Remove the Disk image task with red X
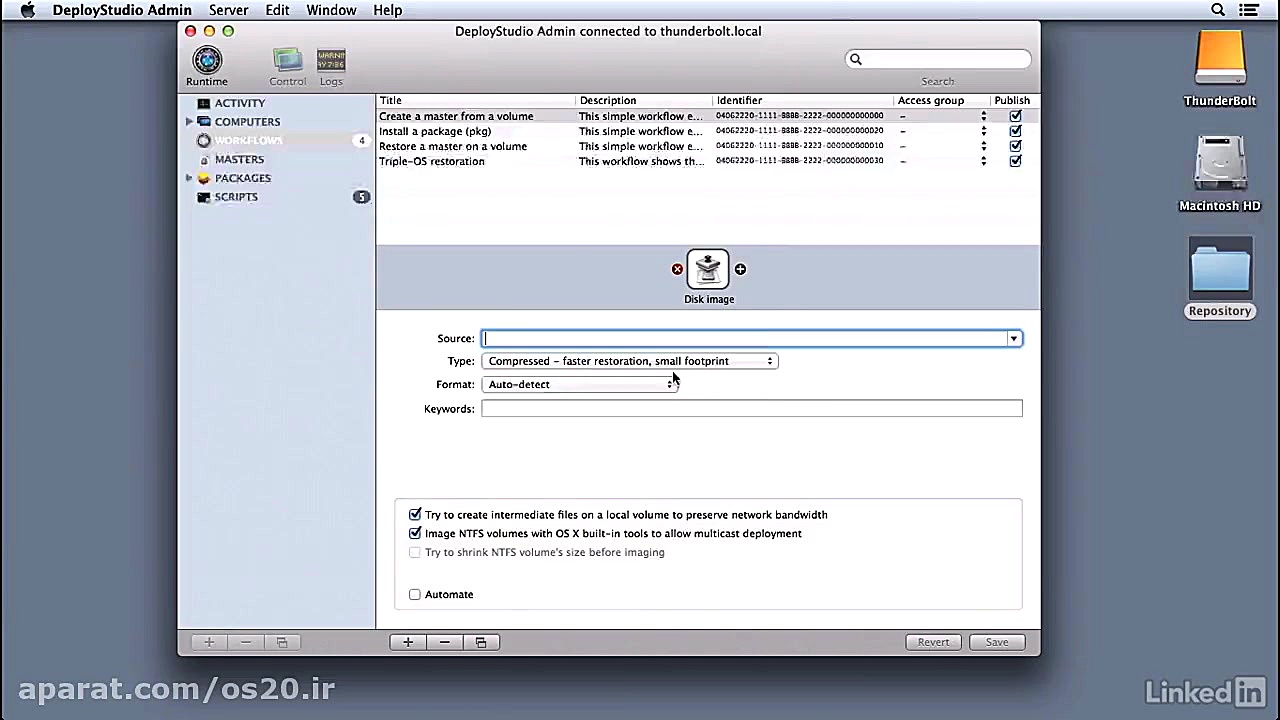Image resolution: width=1280 pixels, height=720 pixels. coord(677,269)
